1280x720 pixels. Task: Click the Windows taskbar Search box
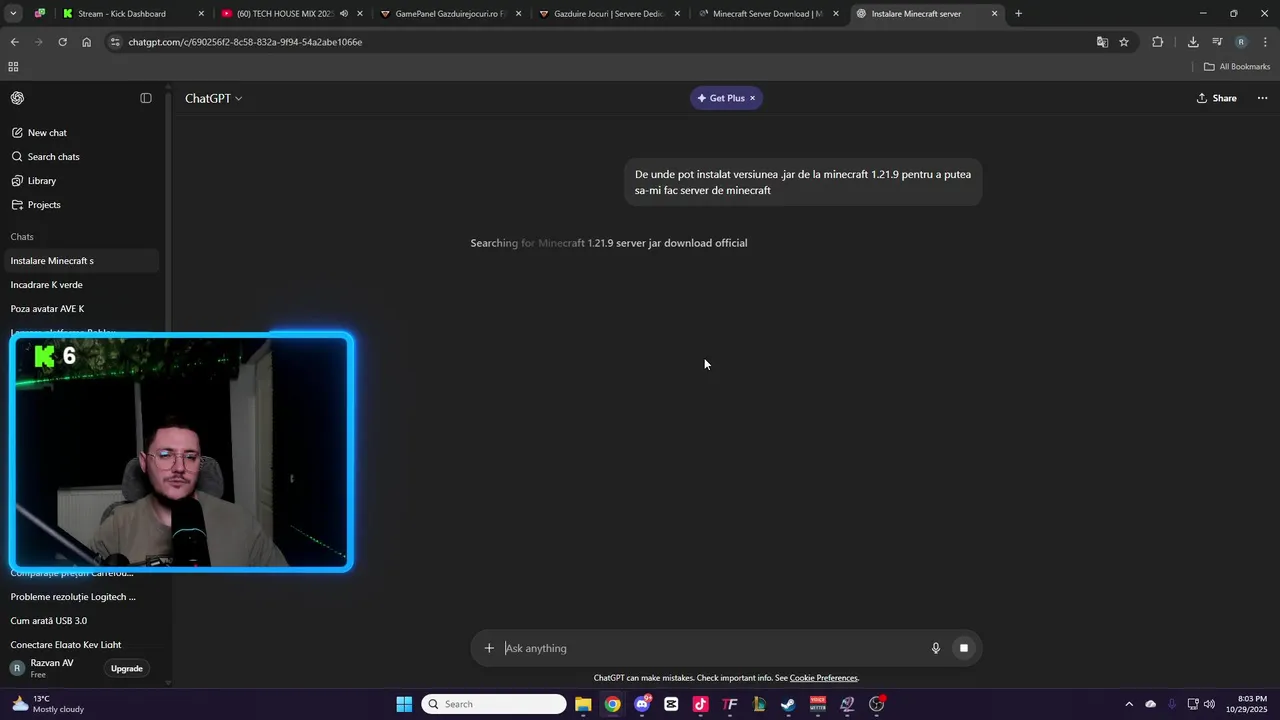tap(494, 704)
